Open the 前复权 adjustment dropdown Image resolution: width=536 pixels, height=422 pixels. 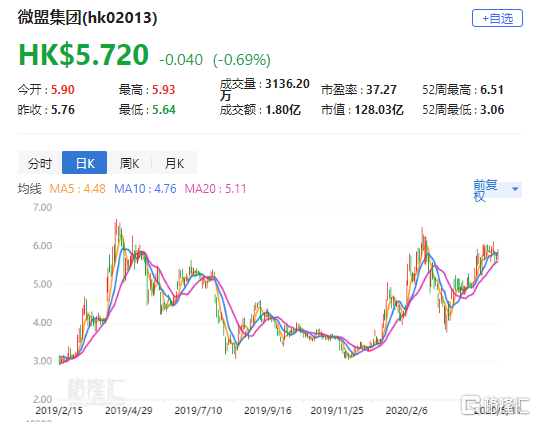pos(497,190)
